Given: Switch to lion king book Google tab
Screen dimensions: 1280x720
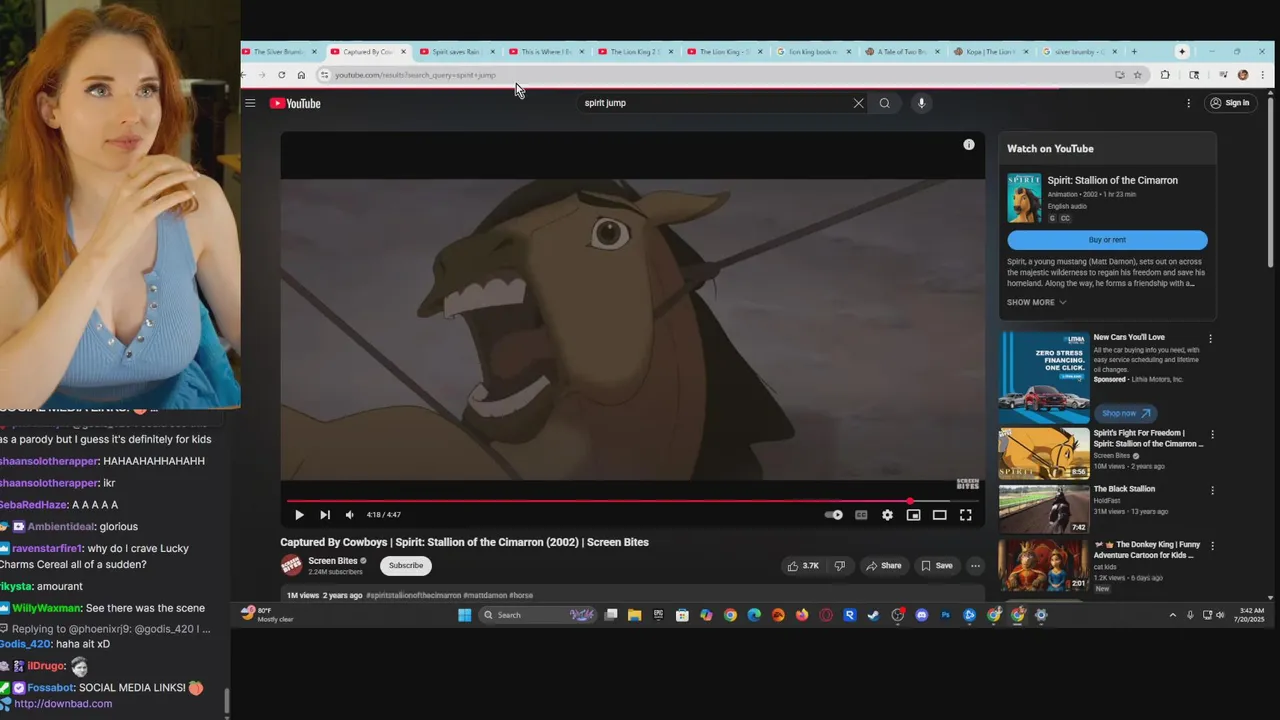Looking at the screenshot, I should point(813,52).
